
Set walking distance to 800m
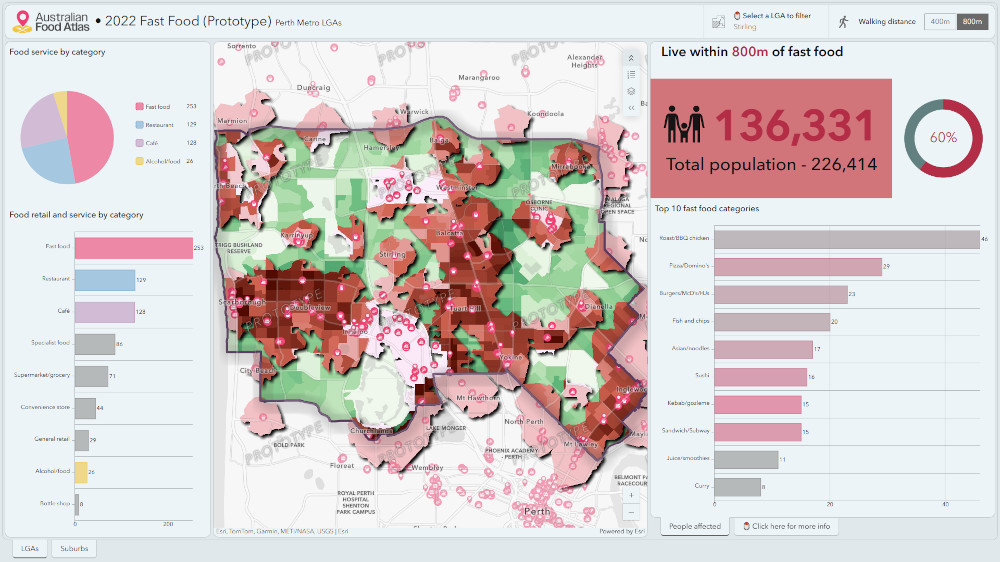[971, 21]
